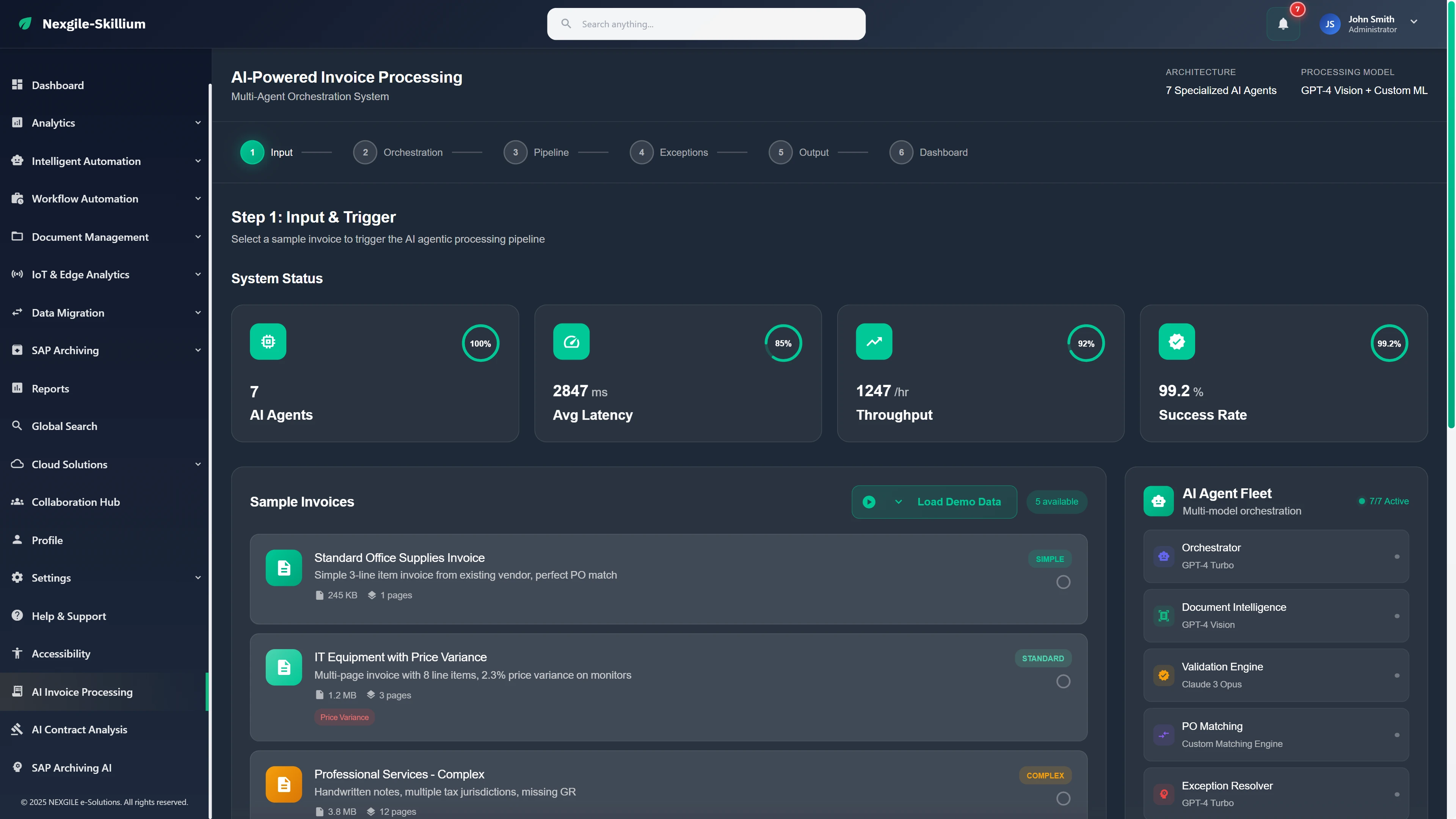Click the Load Demo Data button
1456x819 pixels.
[x=959, y=501]
